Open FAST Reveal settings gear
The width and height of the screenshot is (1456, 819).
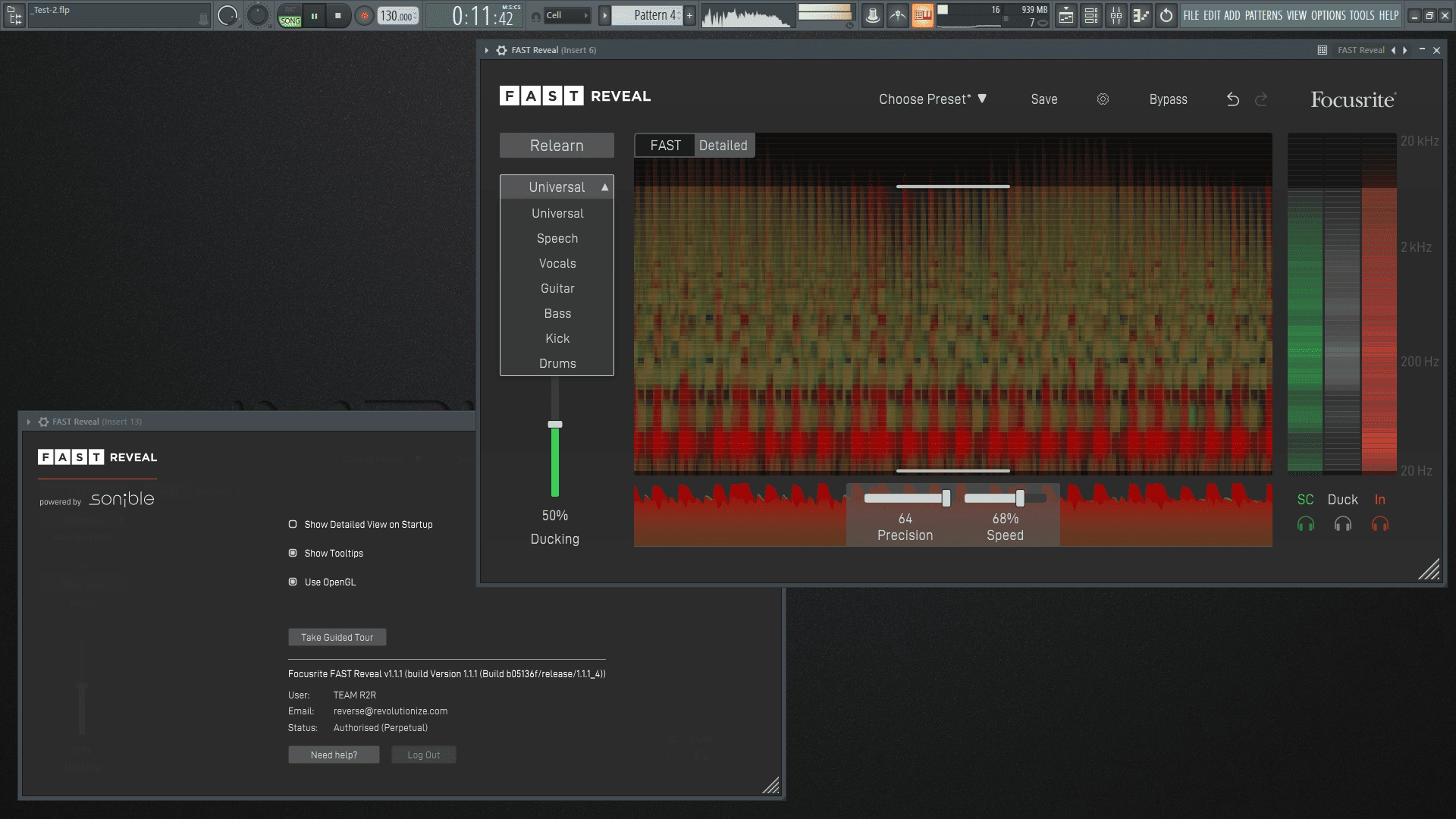pos(1103,99)
